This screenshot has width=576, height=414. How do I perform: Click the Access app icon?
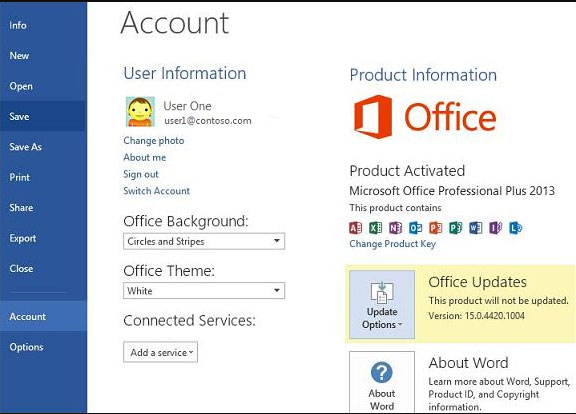click(355, 228)
